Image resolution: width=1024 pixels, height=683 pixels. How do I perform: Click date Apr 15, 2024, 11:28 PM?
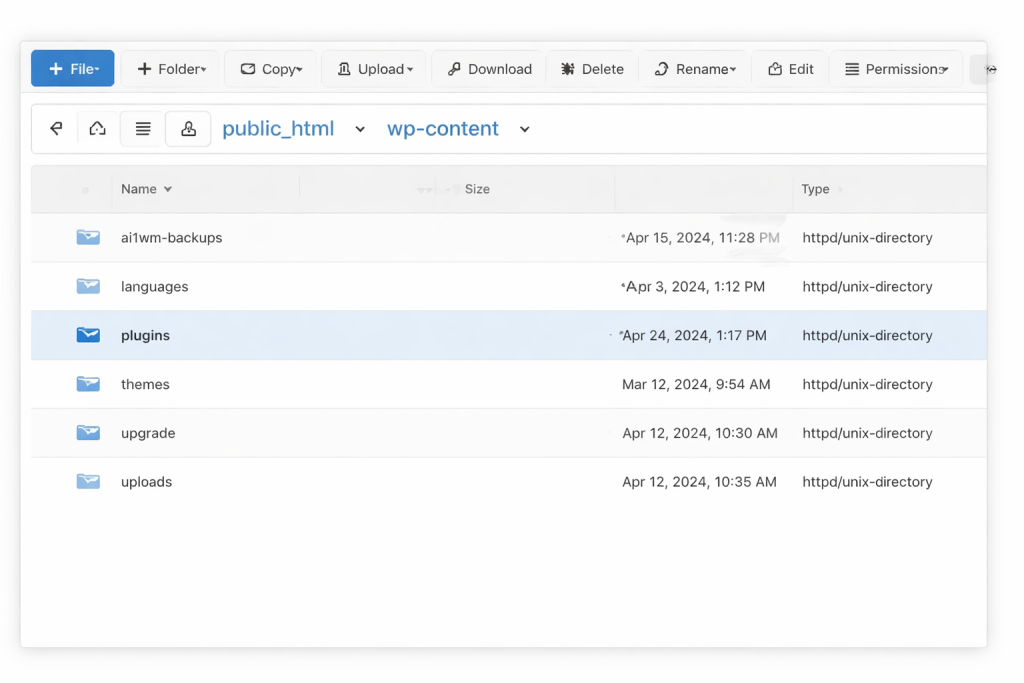(702, 238)
